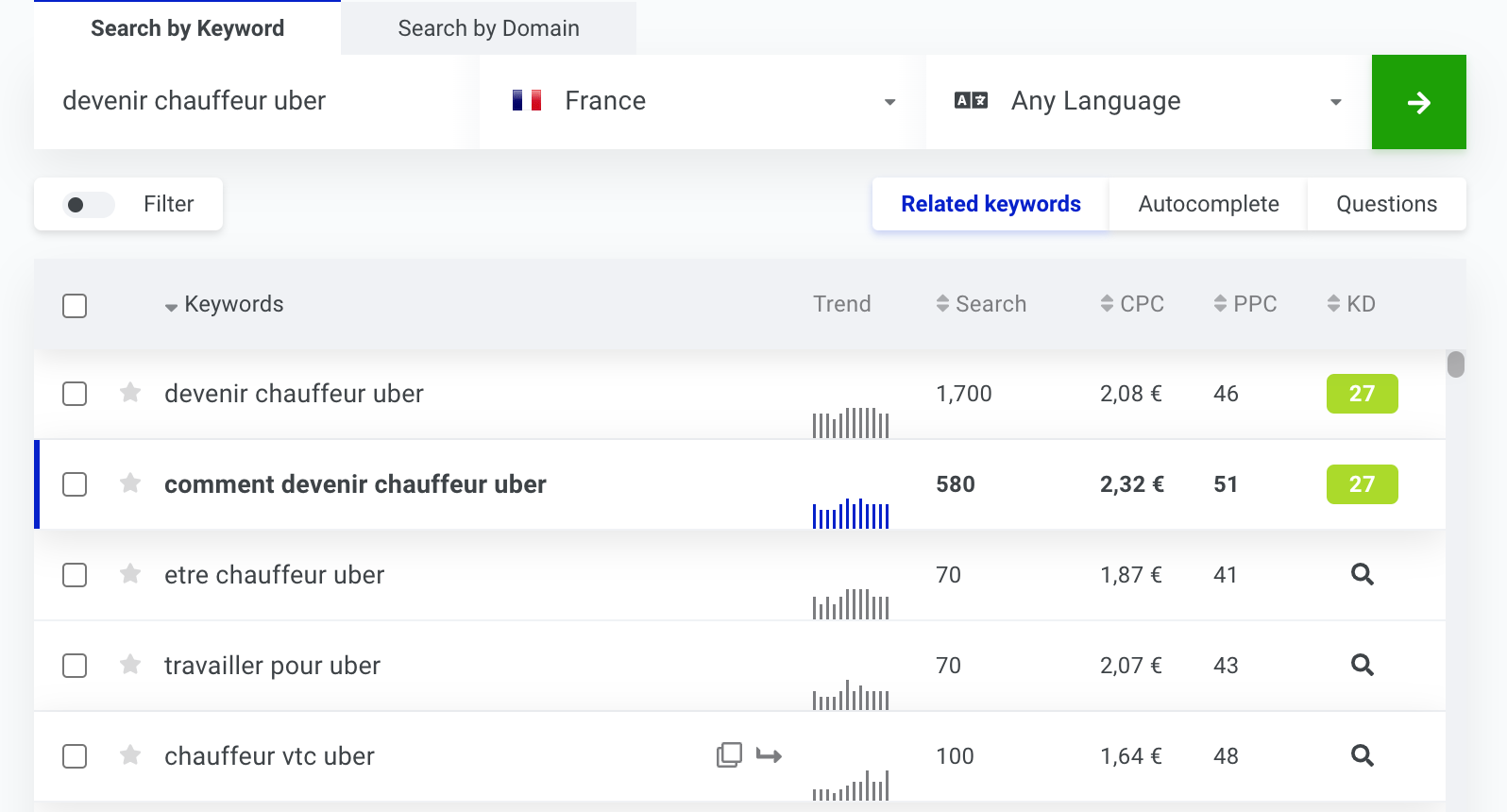Toggle the Filter switch
This screenshot has height=812, width=1507.
pyautogui.click(x=88, y=204)
